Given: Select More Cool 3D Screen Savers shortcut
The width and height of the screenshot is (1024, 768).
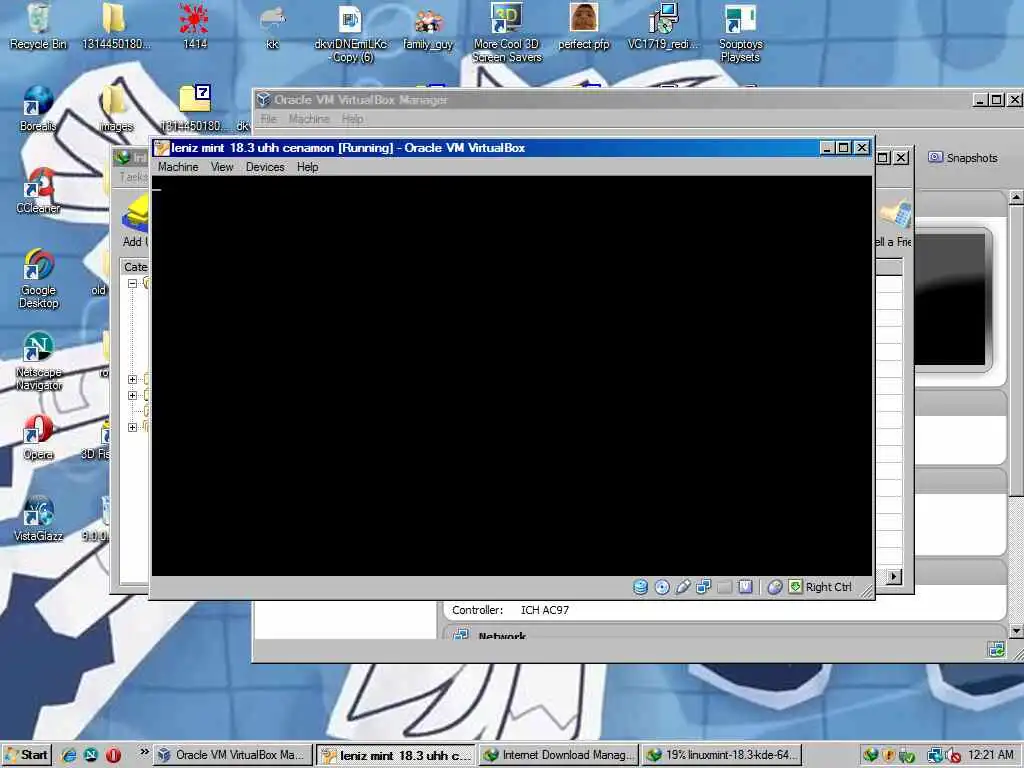Looking at the screenshot, I should [507, 33].
